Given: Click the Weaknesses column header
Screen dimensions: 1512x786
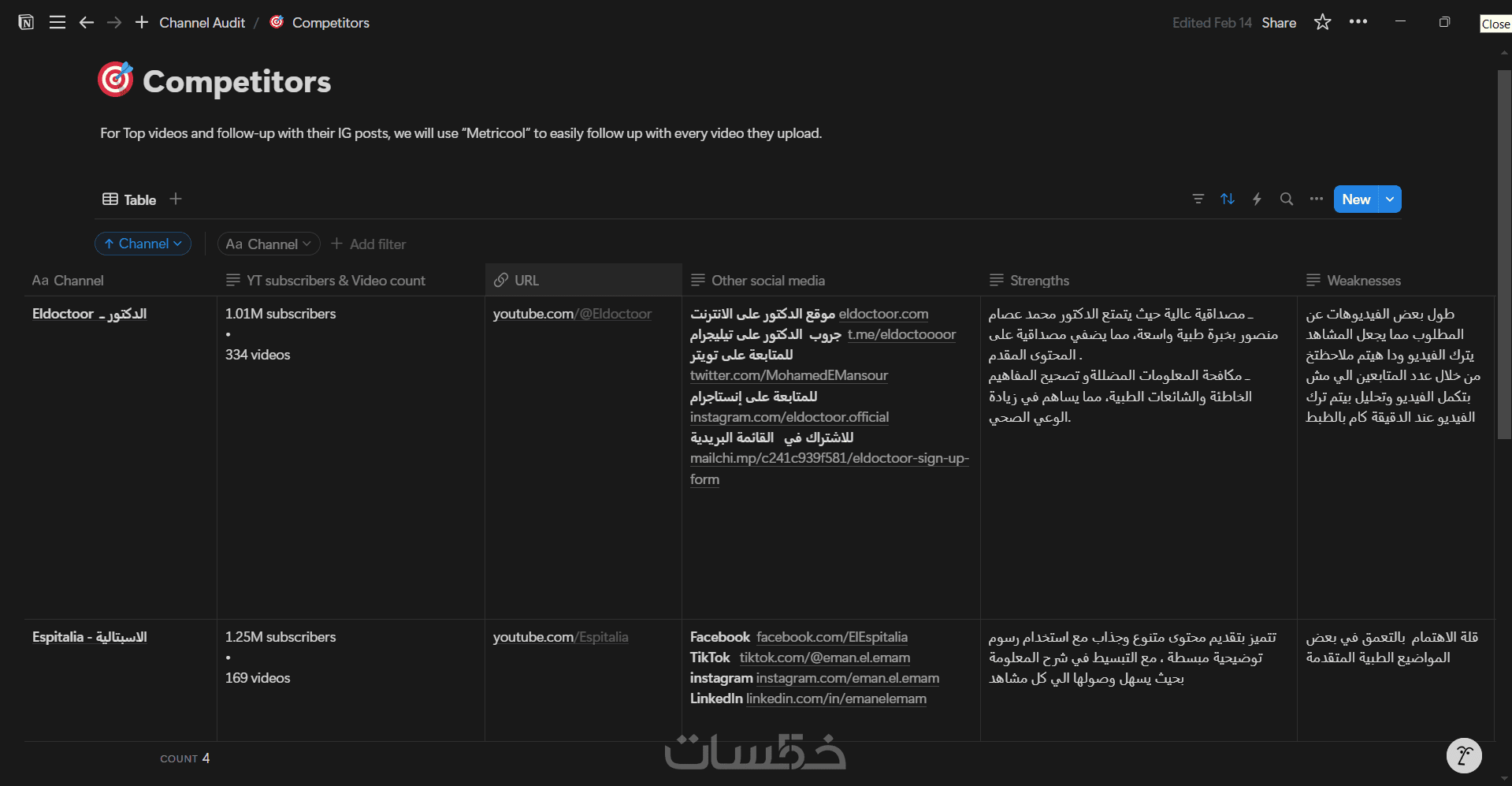Looking at the screenshot, I should click(1395, 280).
